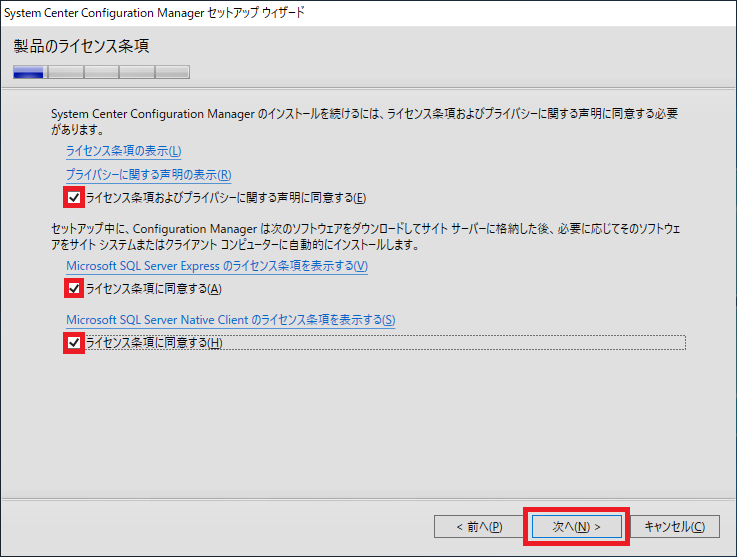Open ライセンス条項の表示(L) link
The image size is (737, 557).
124,151
